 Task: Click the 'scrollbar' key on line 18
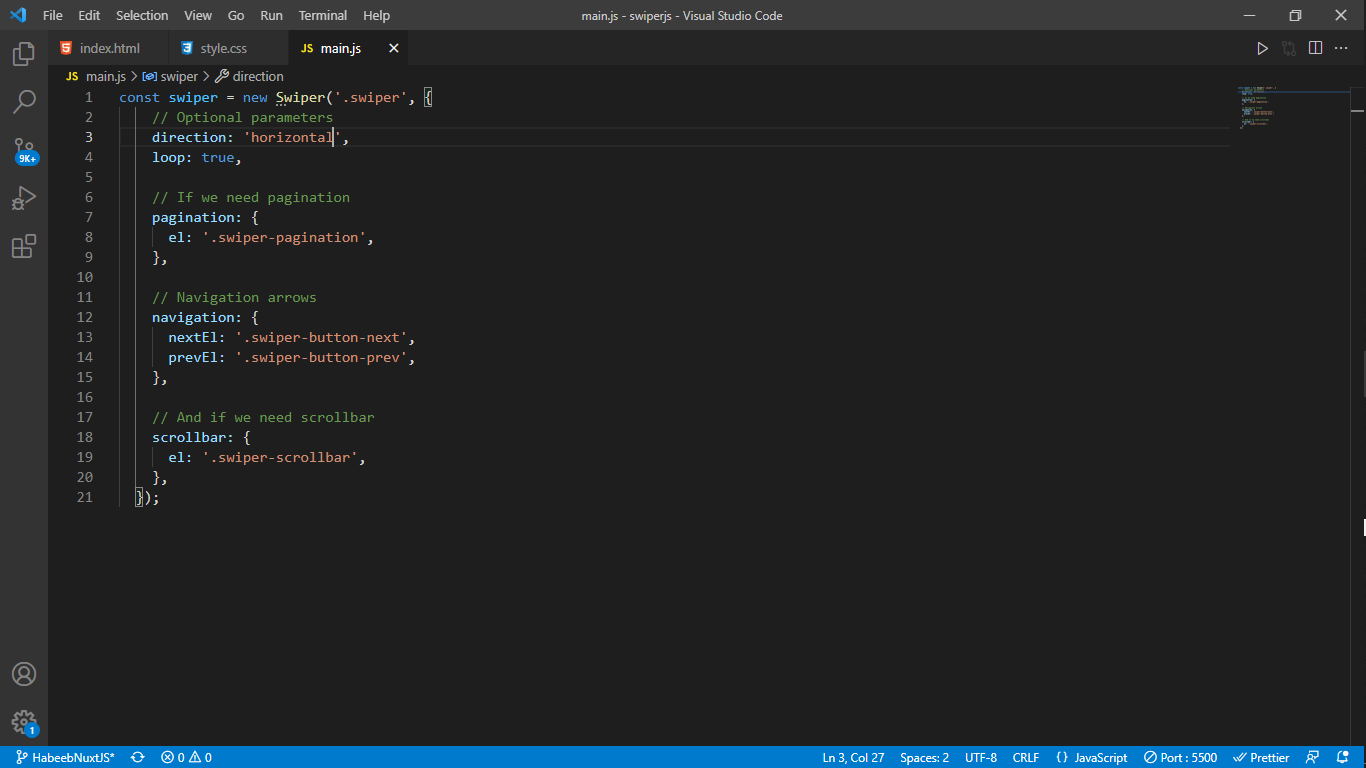tap(189, 437)
